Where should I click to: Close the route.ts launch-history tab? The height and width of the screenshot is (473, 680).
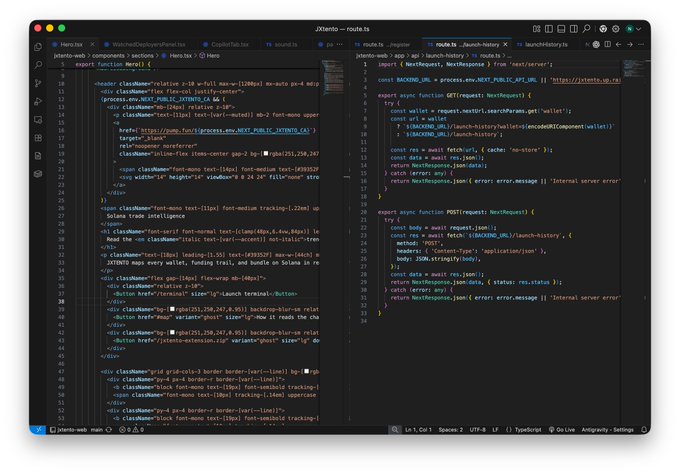click(505, 45)
